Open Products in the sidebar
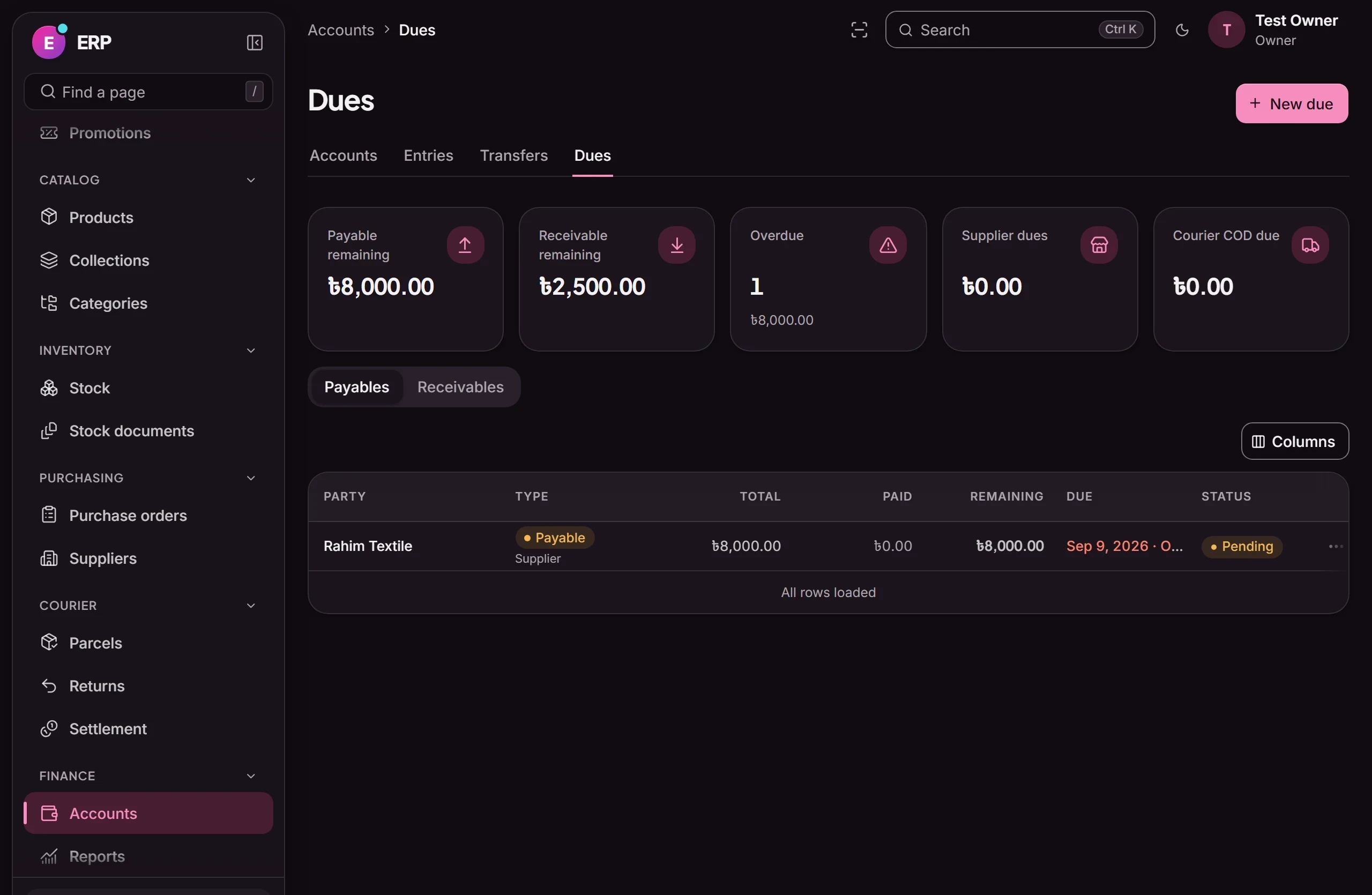 point(148,217)
